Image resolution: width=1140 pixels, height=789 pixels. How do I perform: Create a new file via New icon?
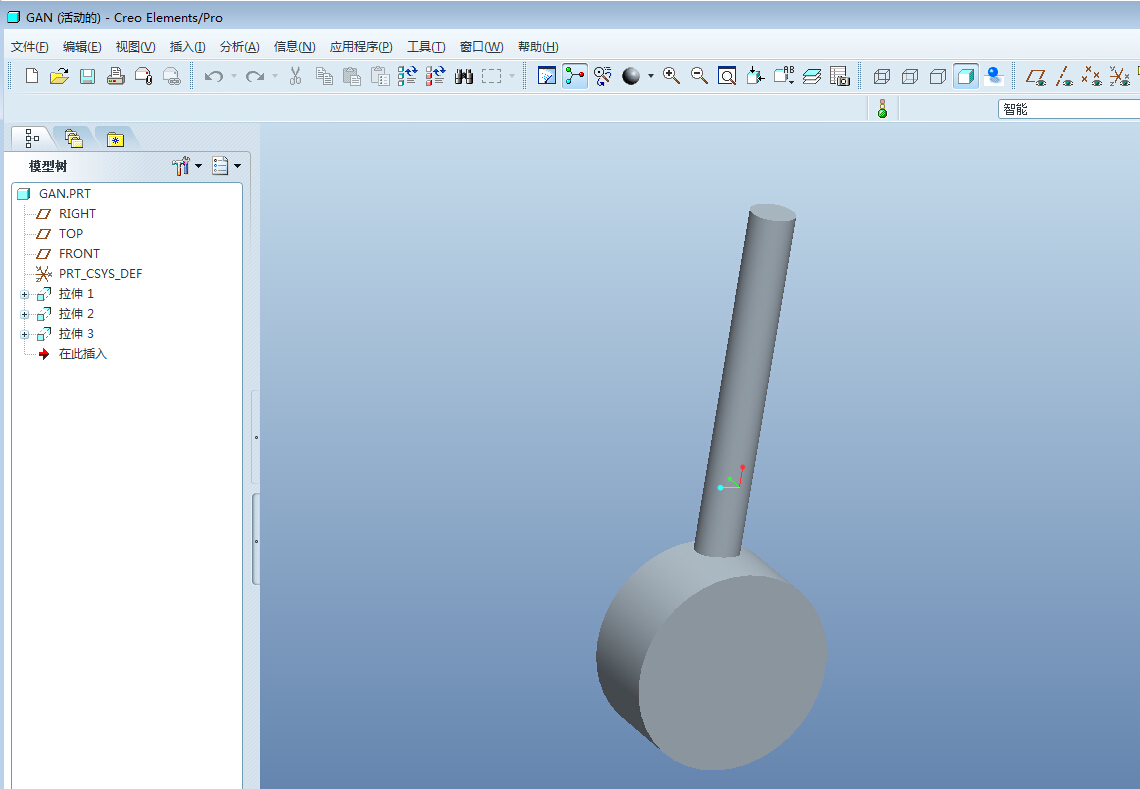point(31,76)
